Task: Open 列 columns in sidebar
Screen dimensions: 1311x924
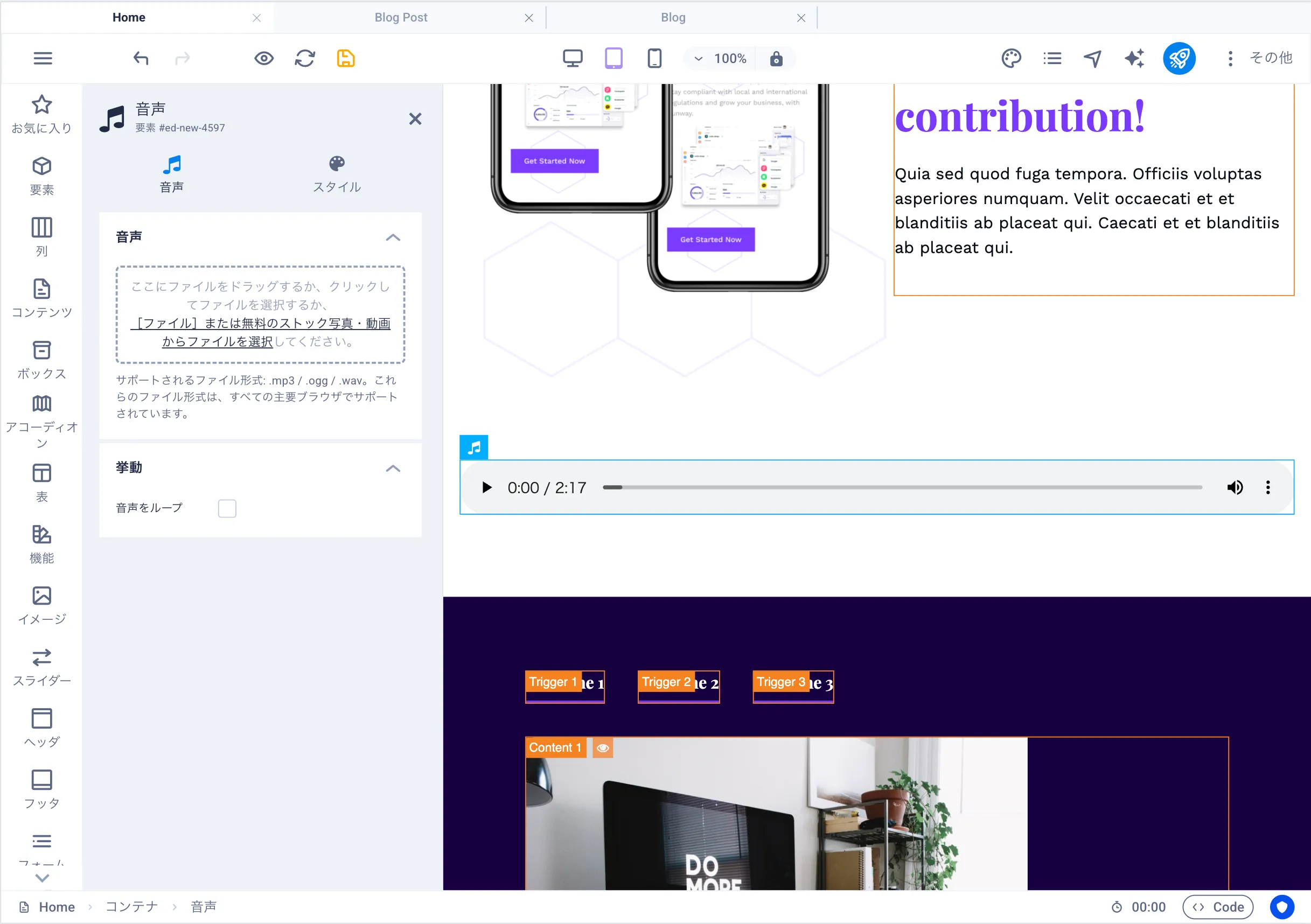Action: click(x=41, y=237)
